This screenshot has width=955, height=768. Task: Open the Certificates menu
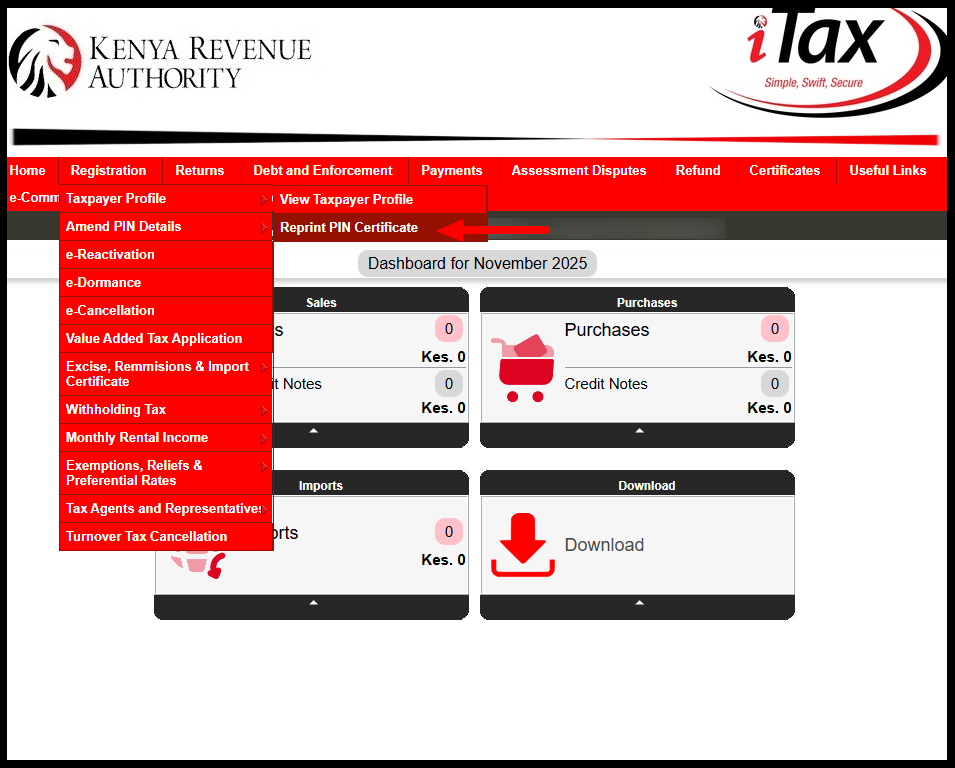pyautogui.click(x=785, y=171)
